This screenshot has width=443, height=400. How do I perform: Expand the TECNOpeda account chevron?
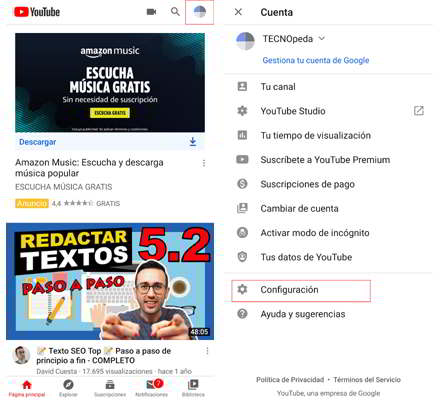click(322, 38)
